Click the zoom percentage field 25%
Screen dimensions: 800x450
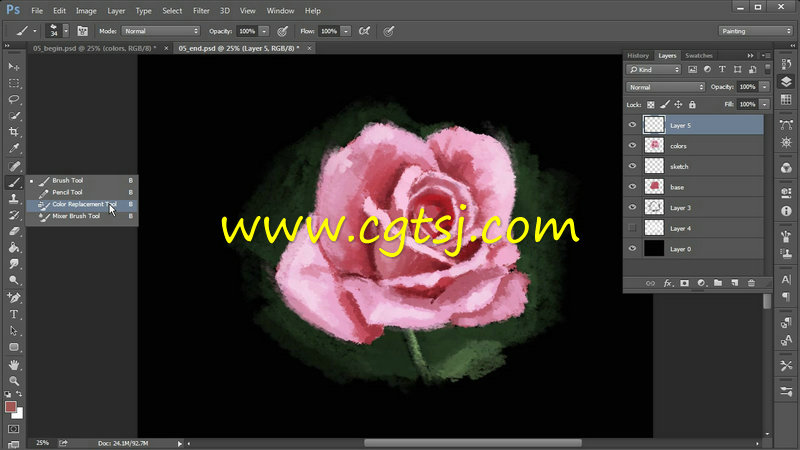42,443
